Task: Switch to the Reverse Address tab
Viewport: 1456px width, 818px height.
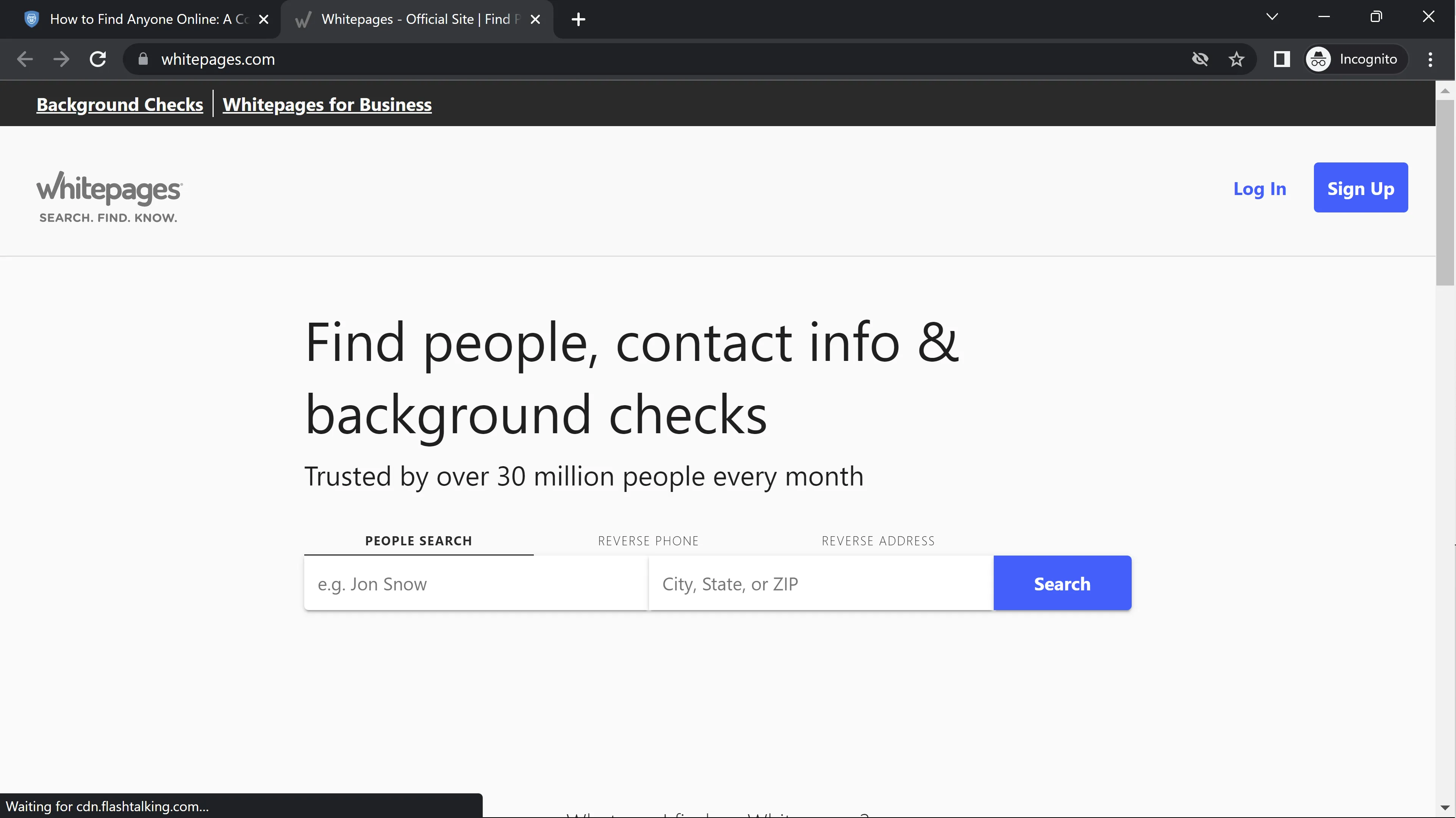Action: coord(878,541)
